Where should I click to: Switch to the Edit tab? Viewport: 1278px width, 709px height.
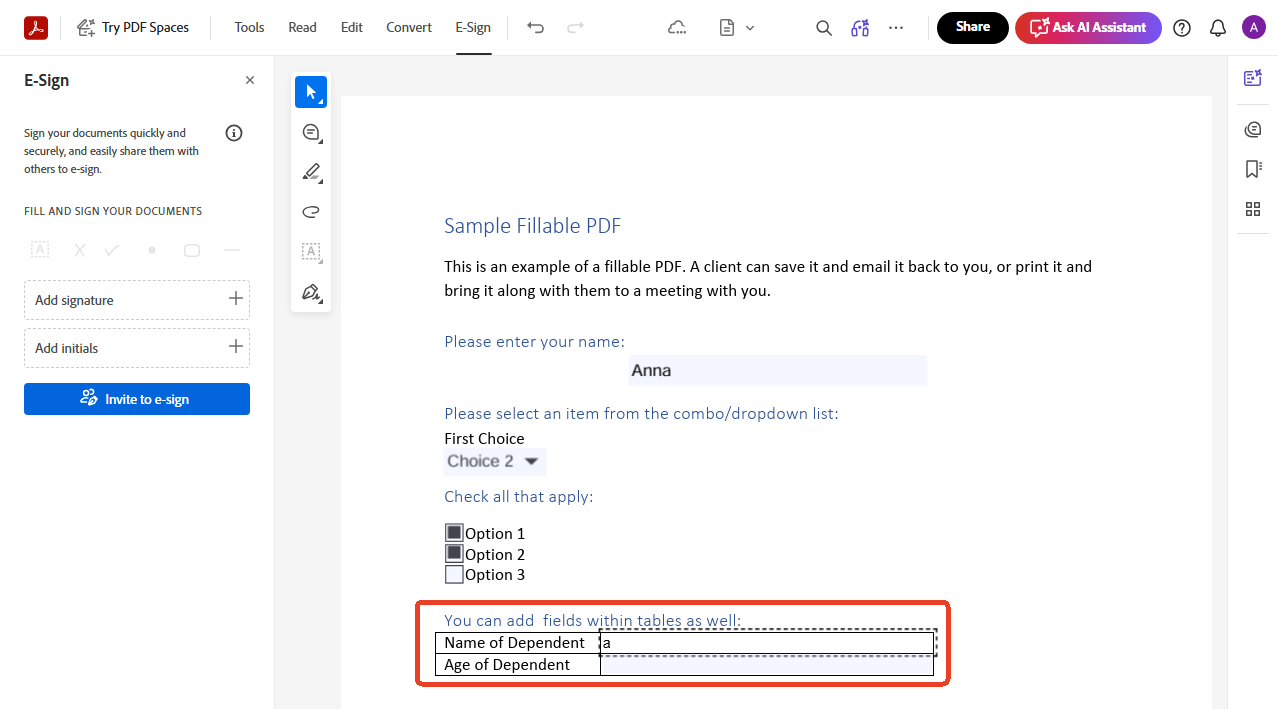pos(352,27)
